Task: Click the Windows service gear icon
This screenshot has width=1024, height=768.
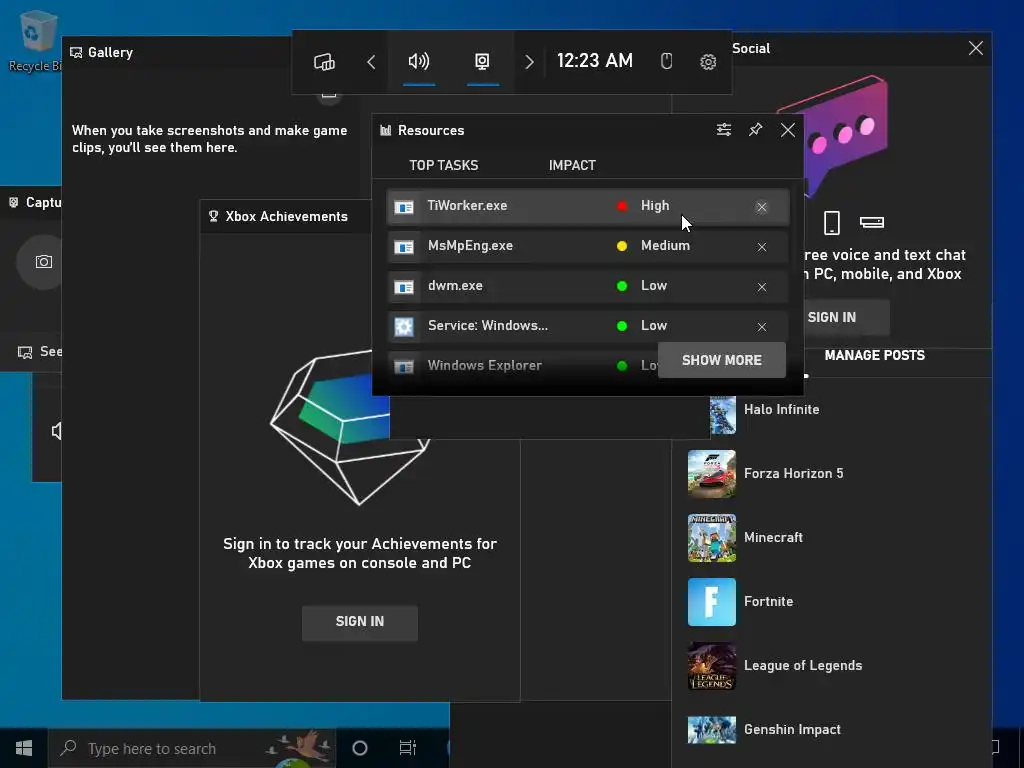Action: (x=404, y=327)
